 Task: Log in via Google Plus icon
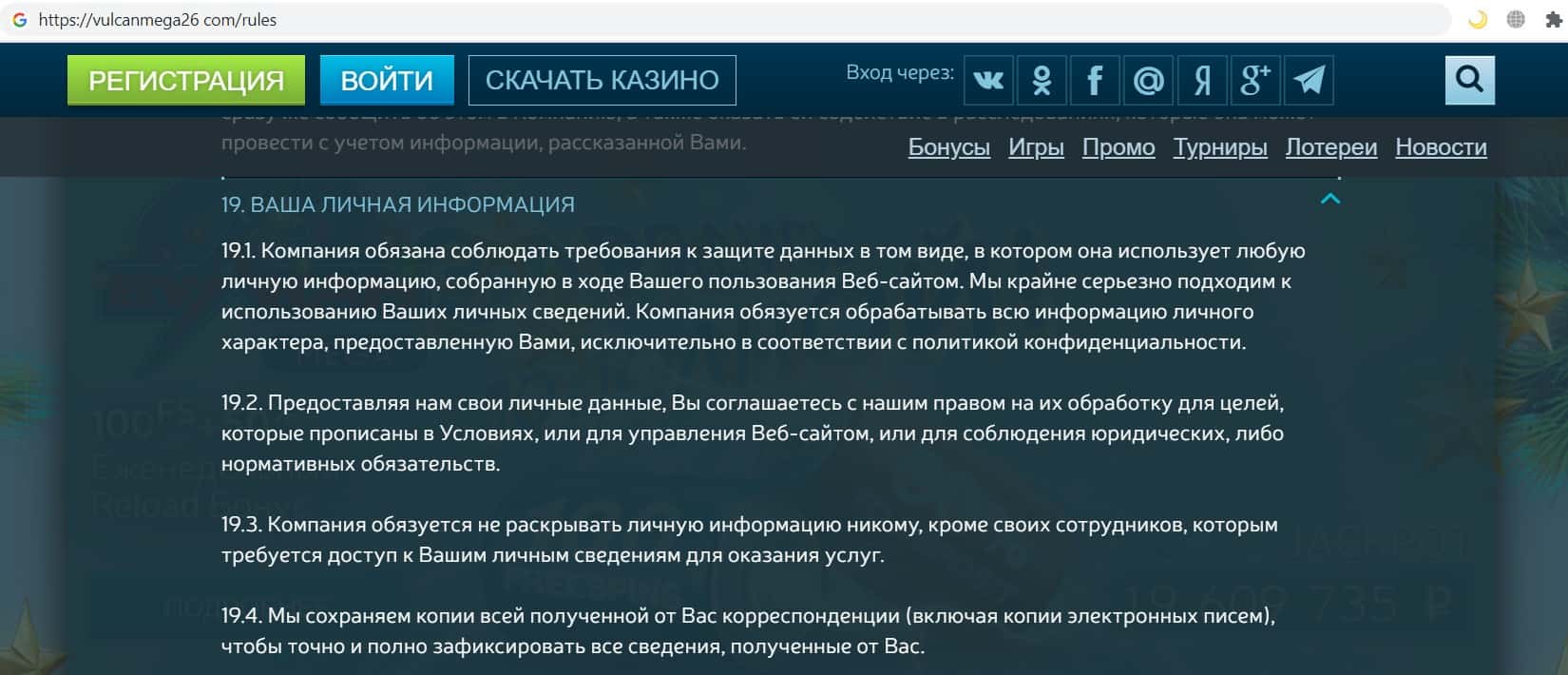[1254, 80]
